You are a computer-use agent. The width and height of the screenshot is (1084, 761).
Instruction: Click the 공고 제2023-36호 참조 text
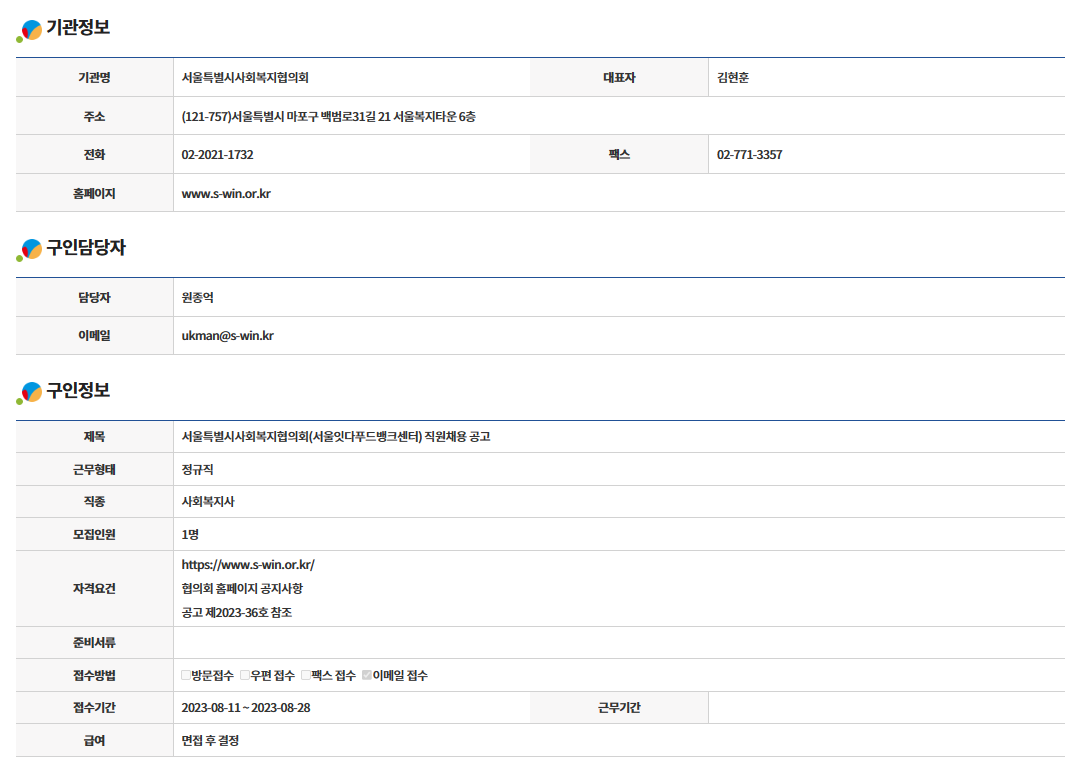pos(237,612)
